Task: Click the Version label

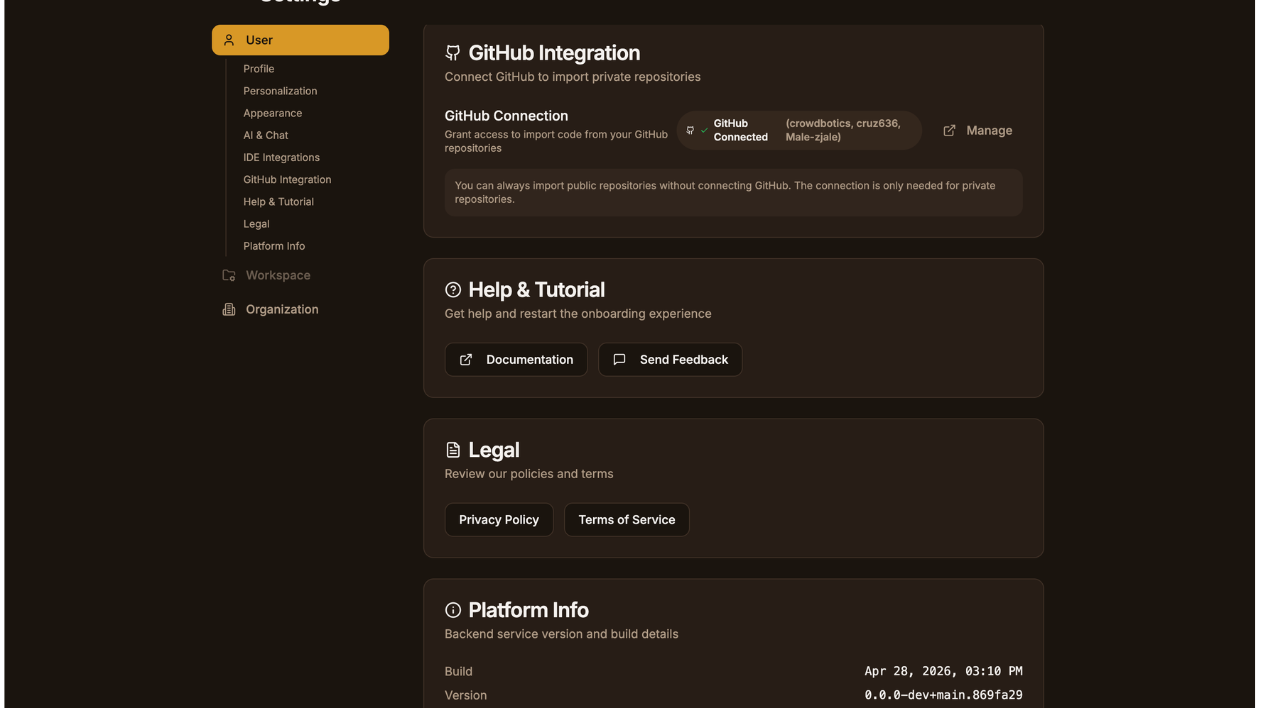Action: pyautogui.click(x=466, y=695)
